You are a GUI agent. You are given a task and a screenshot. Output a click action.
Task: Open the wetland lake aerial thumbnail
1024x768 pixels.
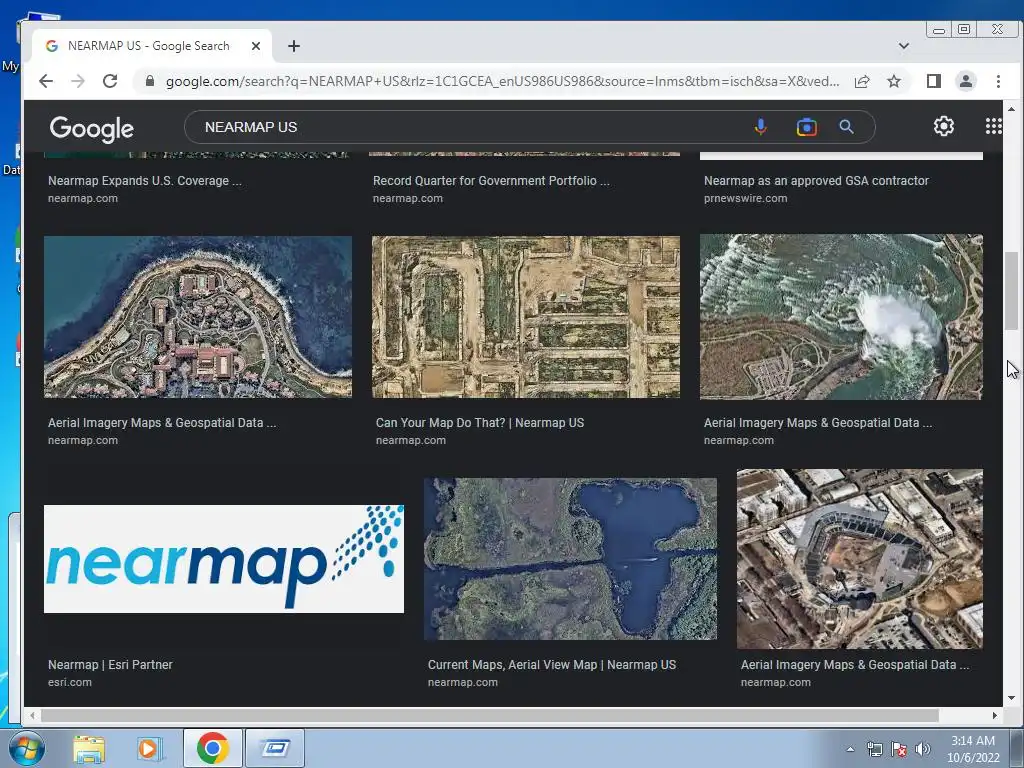570,558
